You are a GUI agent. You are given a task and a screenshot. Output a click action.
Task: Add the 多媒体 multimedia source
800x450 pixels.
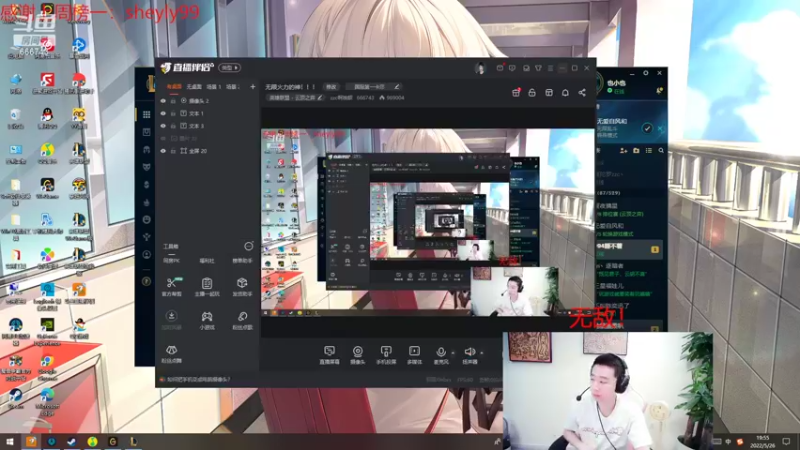point(414,355)
